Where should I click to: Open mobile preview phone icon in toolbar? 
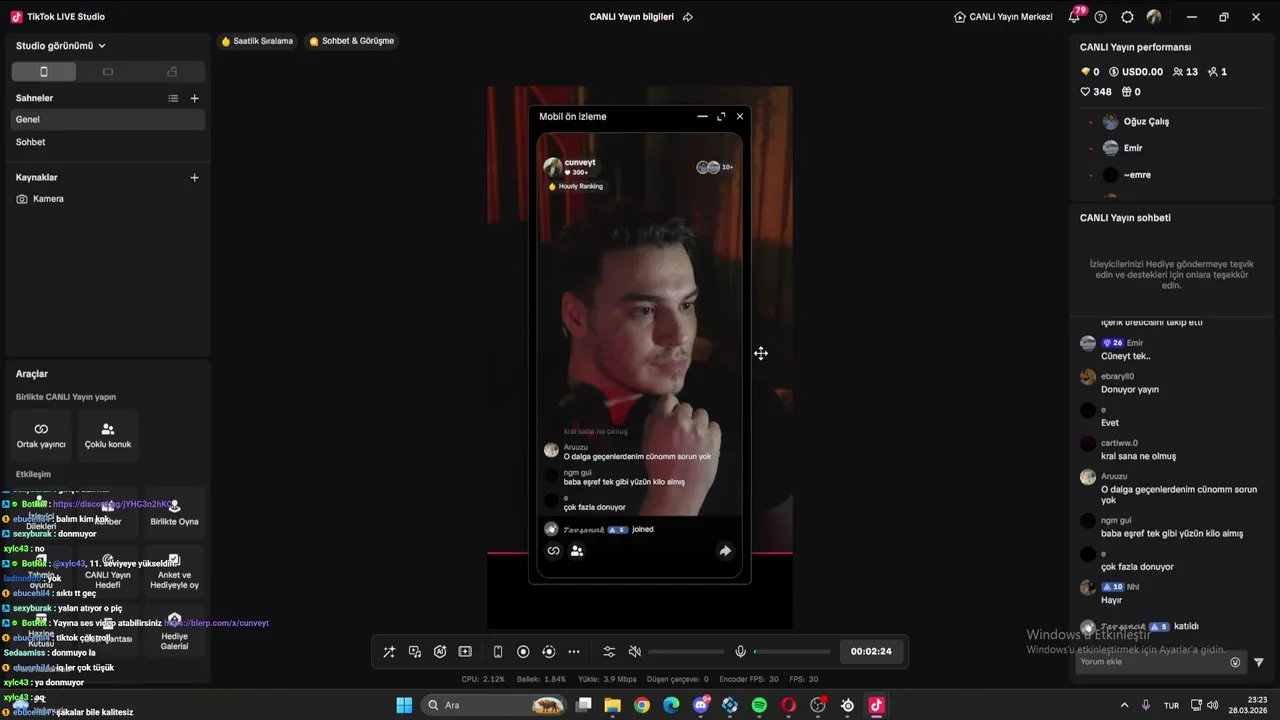(x=498, y=652)
